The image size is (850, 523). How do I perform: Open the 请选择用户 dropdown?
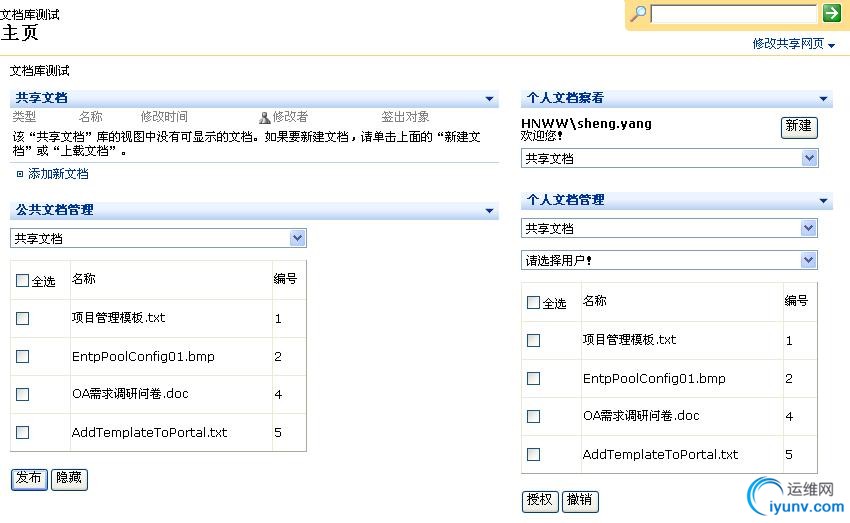coord(669,260)
